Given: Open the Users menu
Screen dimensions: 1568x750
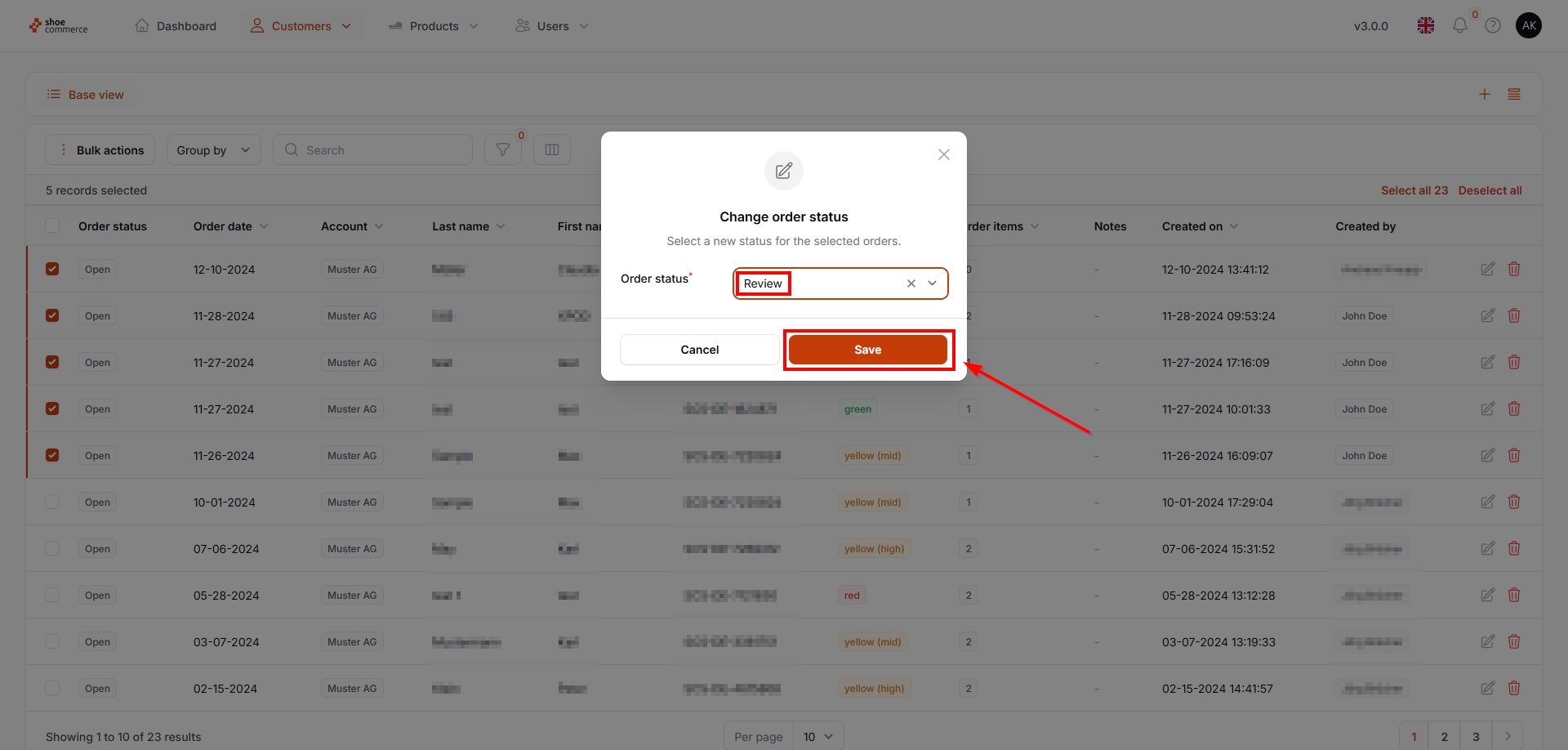Looking at the screenshot, I should pyautogui.click(x=552, y=26).
